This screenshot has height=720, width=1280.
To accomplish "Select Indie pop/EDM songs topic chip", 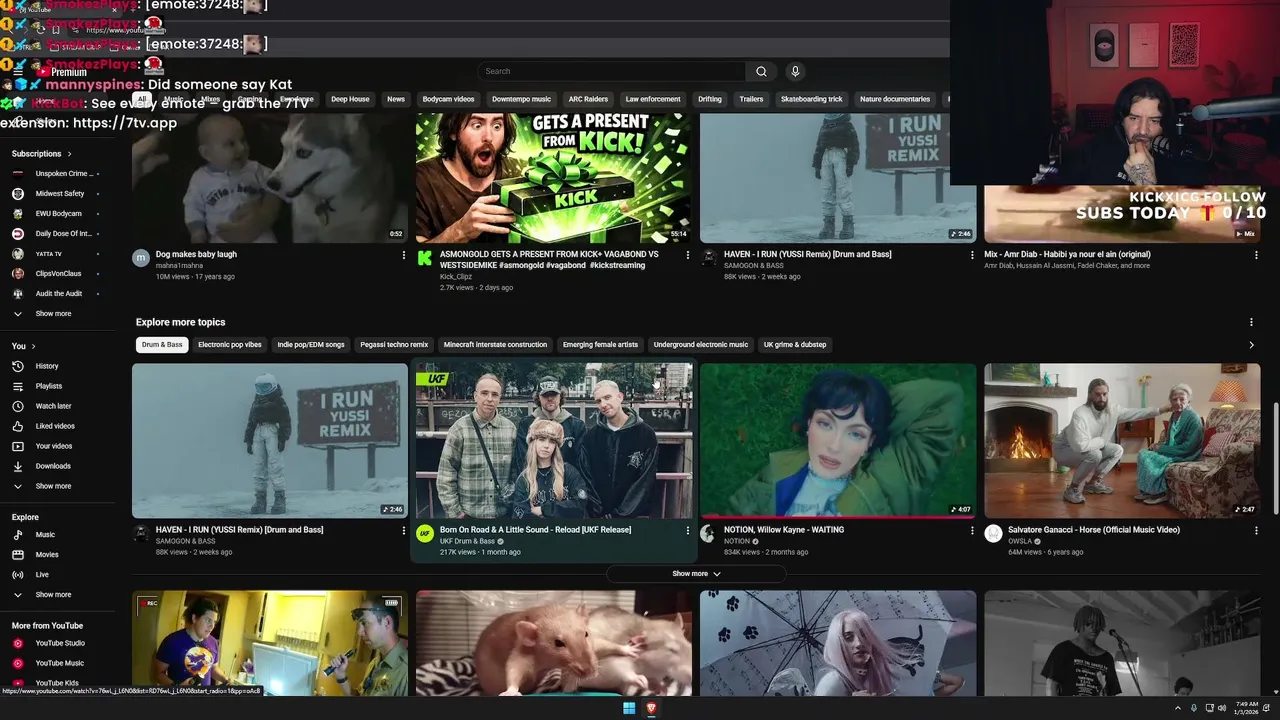I will 311,345.
